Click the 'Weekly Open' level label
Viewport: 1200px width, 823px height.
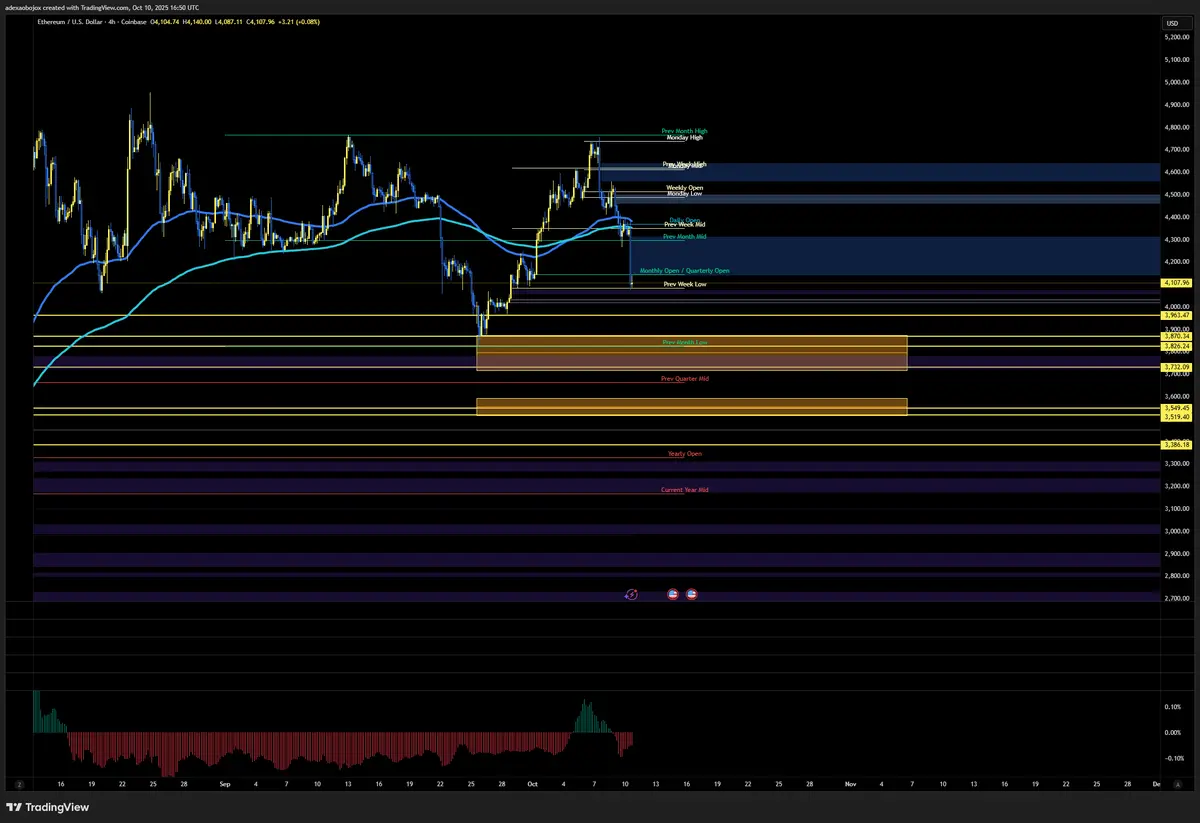click(685, 187)
